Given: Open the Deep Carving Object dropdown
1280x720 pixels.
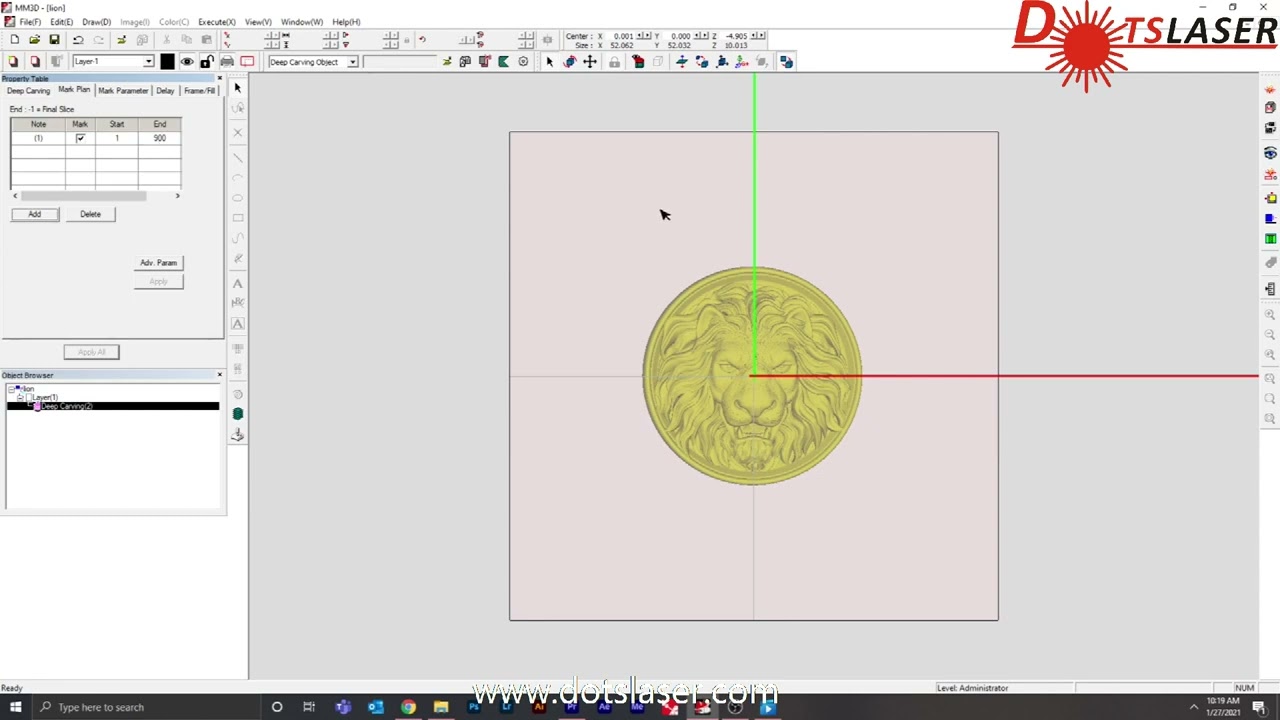Looking at the screenshot, I should (x=352, y=62).
